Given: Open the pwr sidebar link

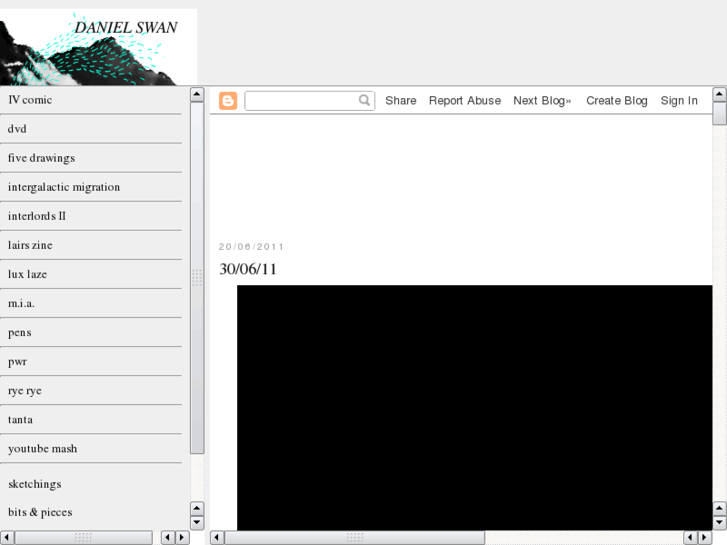Looking at the screenshot, I should point(17,362).
